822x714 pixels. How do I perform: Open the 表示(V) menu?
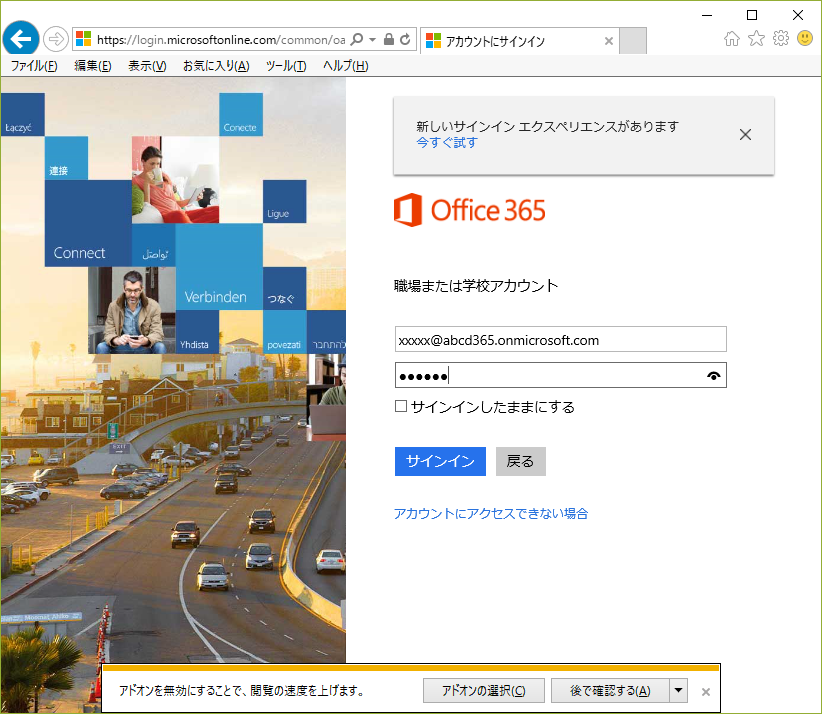(147, 66)
